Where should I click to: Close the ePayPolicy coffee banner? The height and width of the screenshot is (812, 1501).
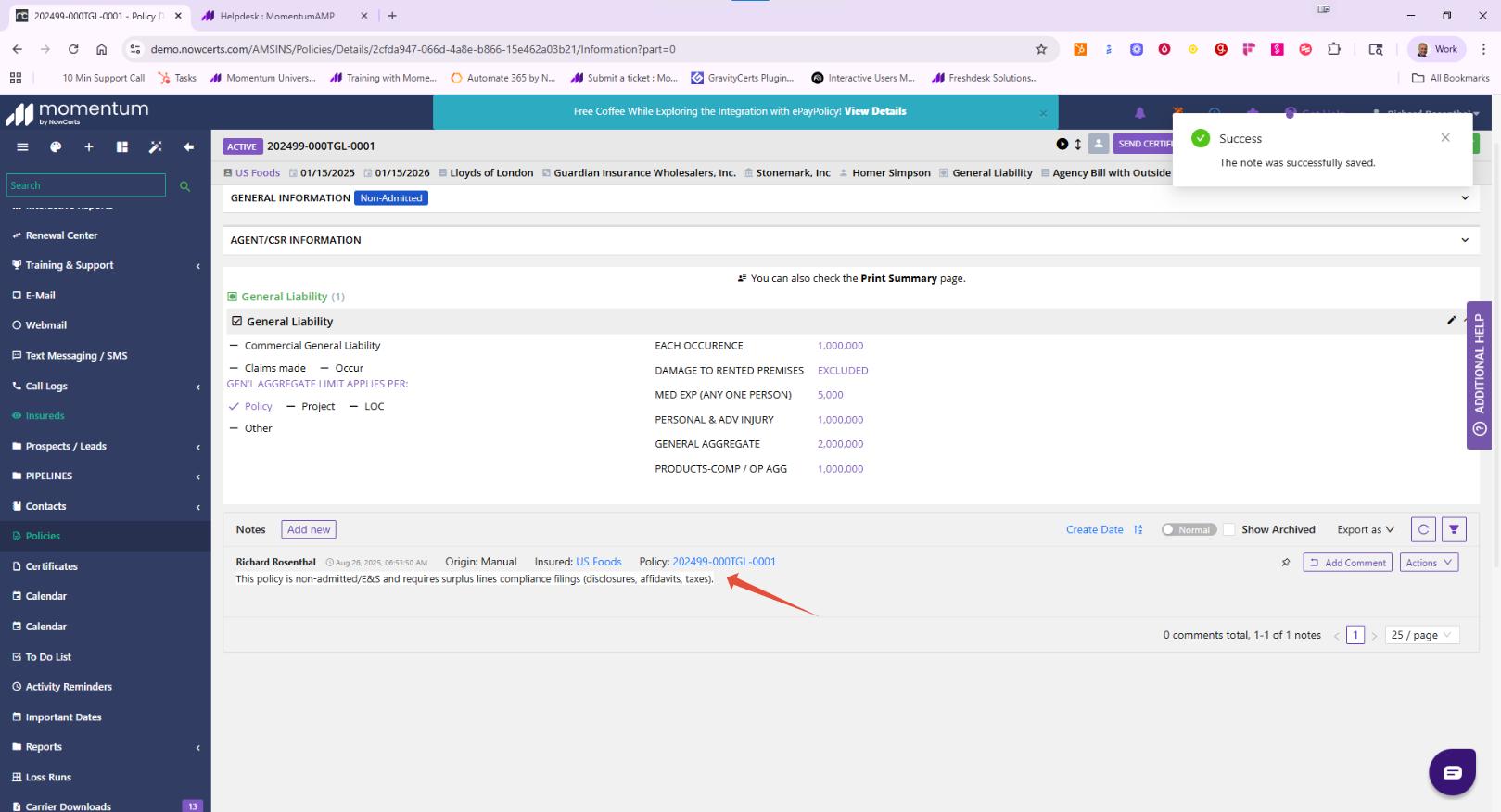pyautogui.click(x=1043, y=113)
